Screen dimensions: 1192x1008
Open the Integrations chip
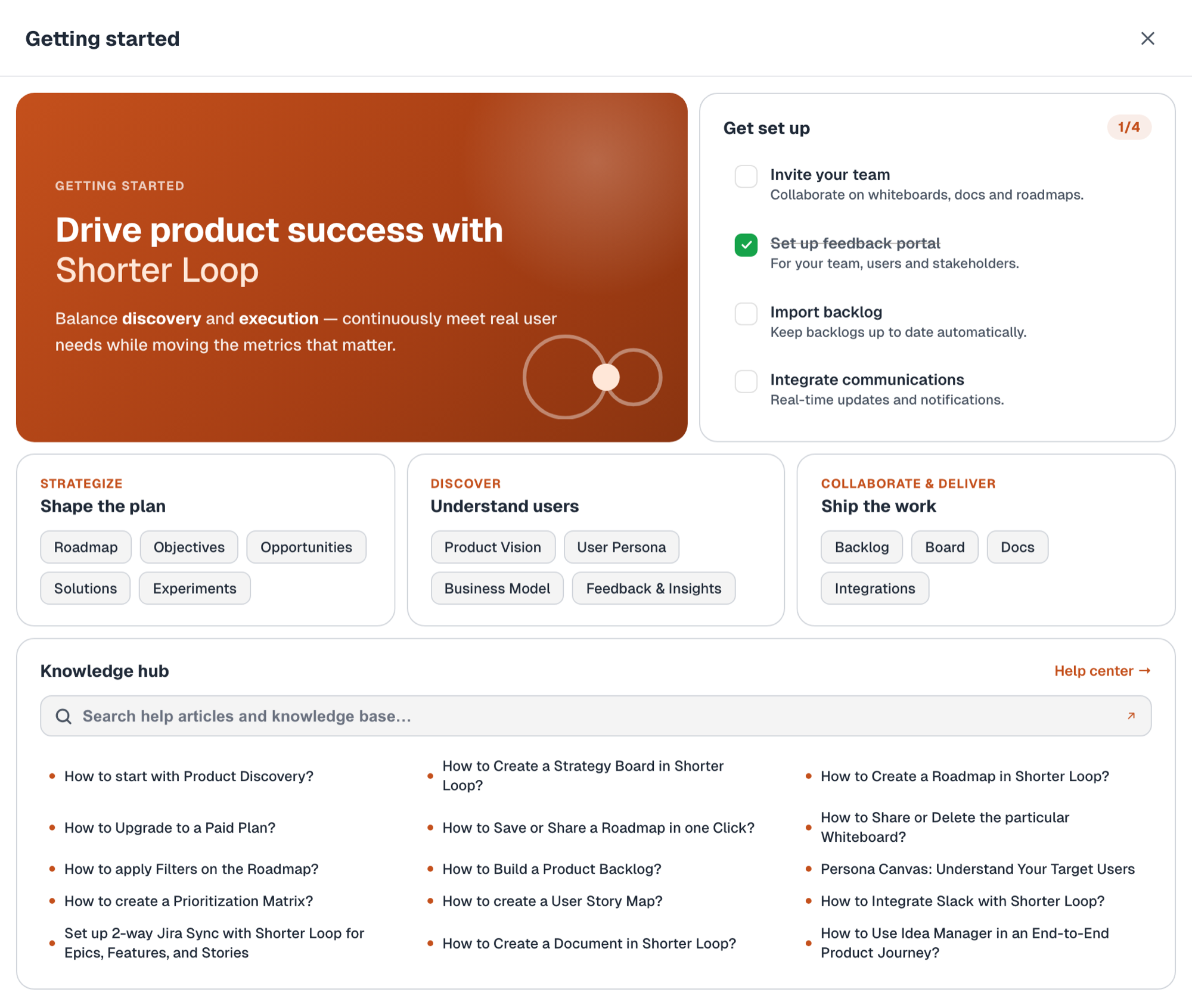875,588
